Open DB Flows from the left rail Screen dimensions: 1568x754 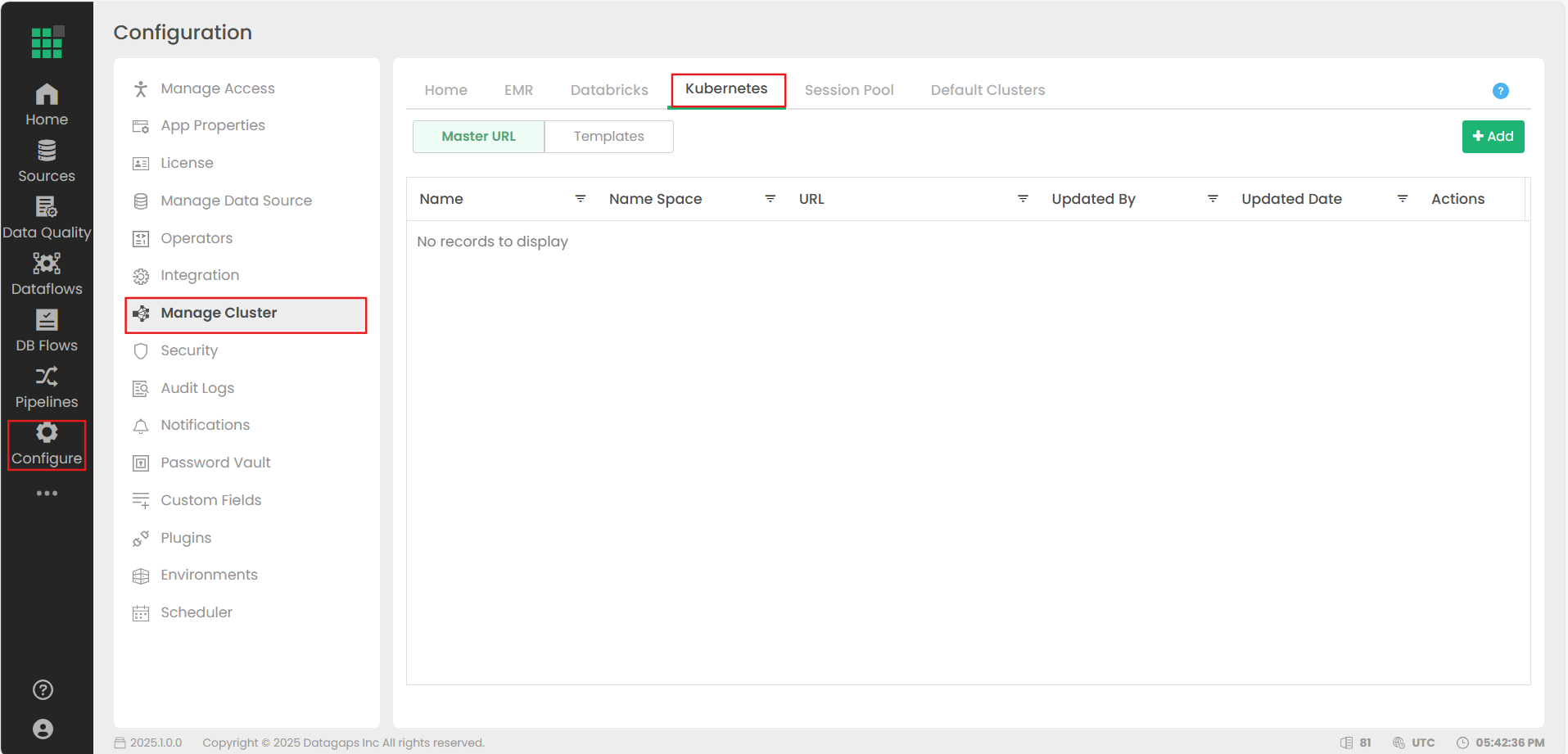(x=47, y=331)
